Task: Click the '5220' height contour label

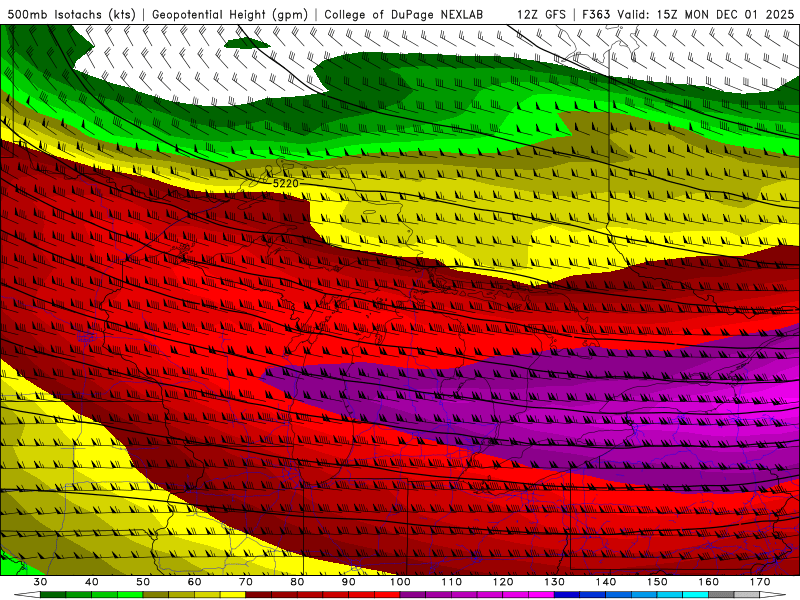Action: point(285,183)
